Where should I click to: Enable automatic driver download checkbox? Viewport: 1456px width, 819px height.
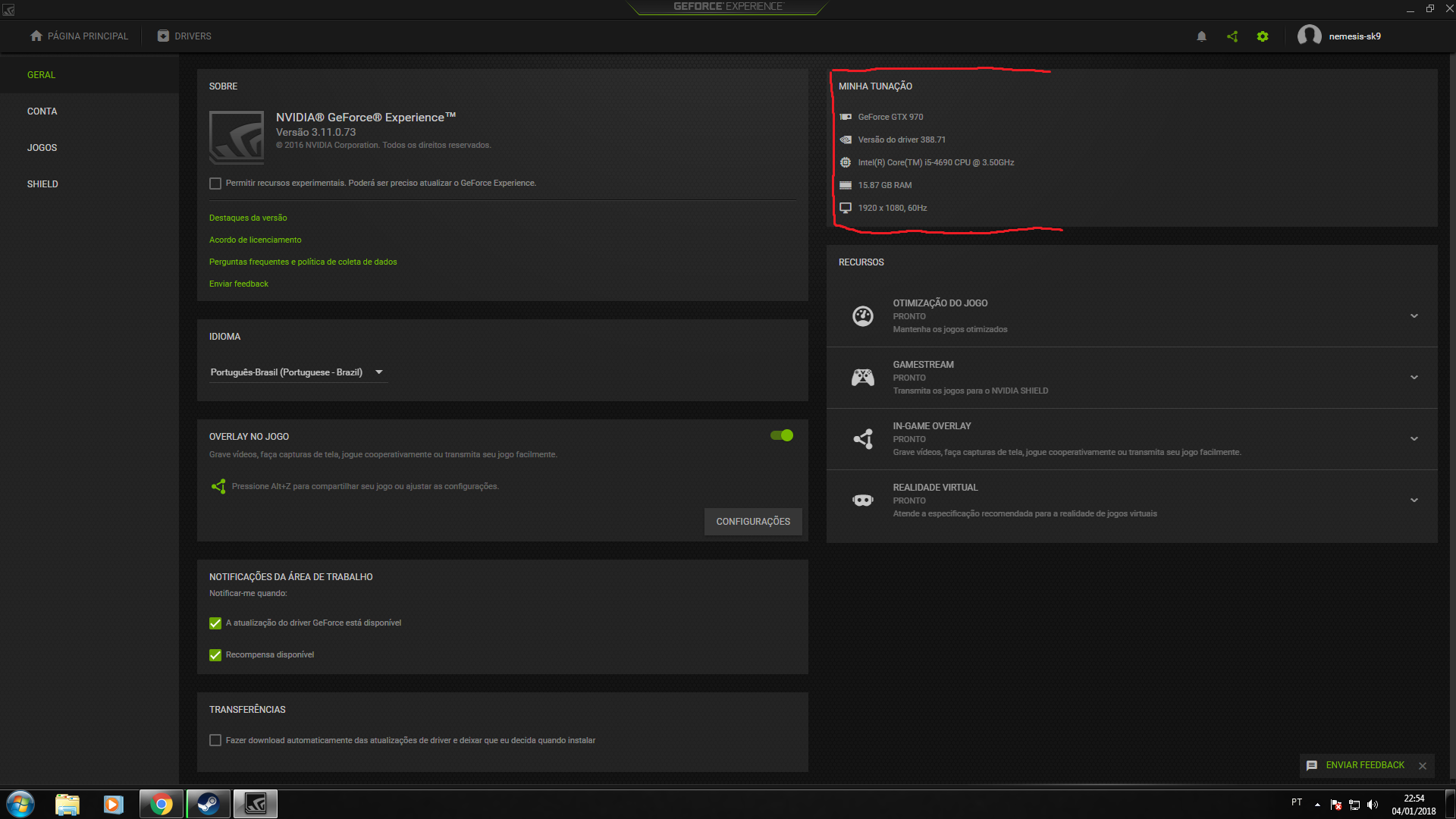click(215, 740)
